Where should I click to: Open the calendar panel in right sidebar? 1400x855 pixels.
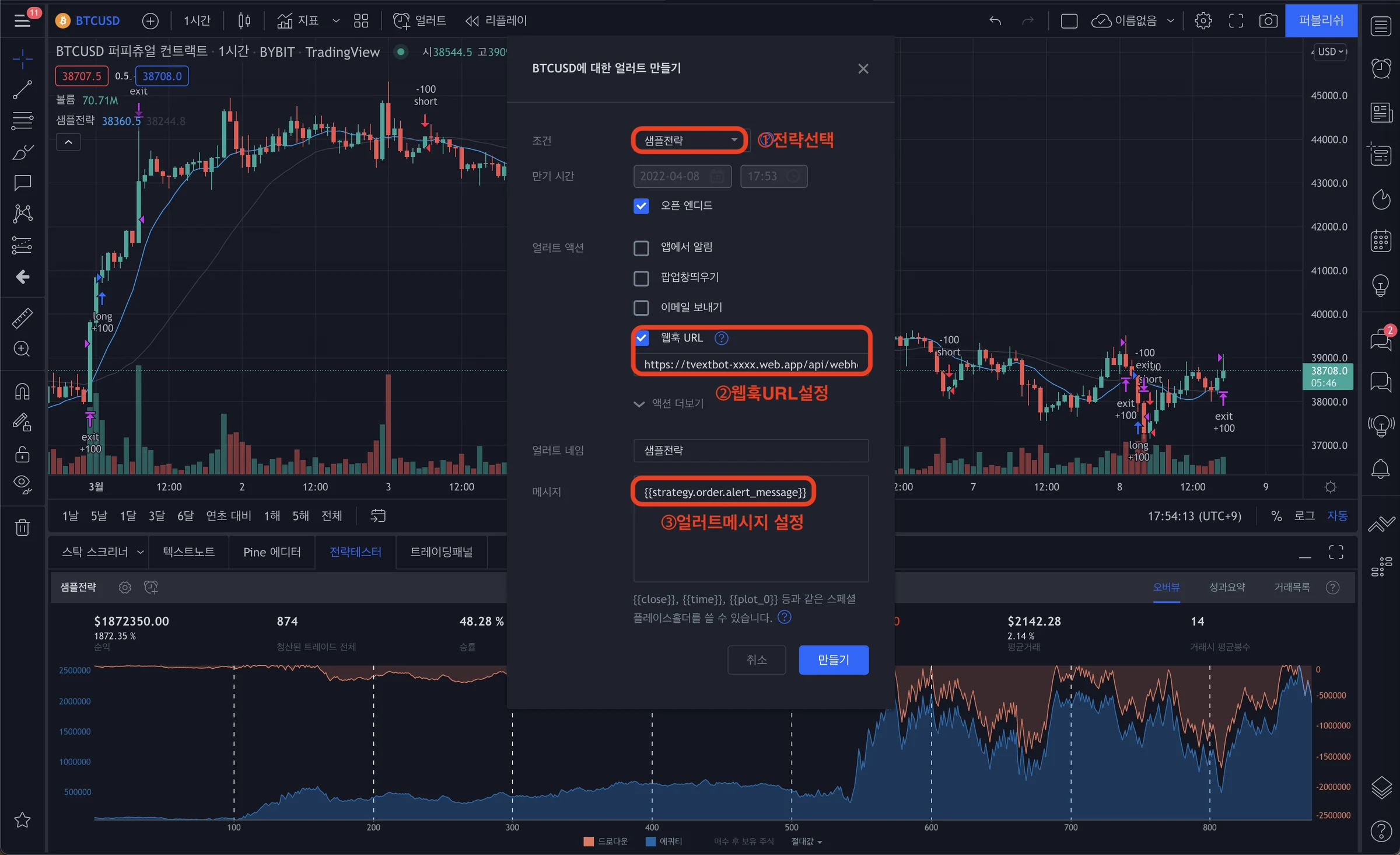1381,240
